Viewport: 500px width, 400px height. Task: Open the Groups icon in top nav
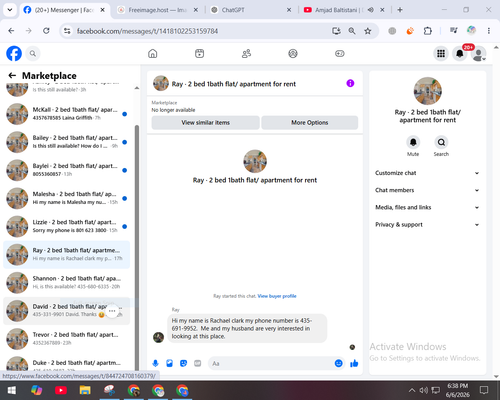pyautogui.click(x=293, y=53)
